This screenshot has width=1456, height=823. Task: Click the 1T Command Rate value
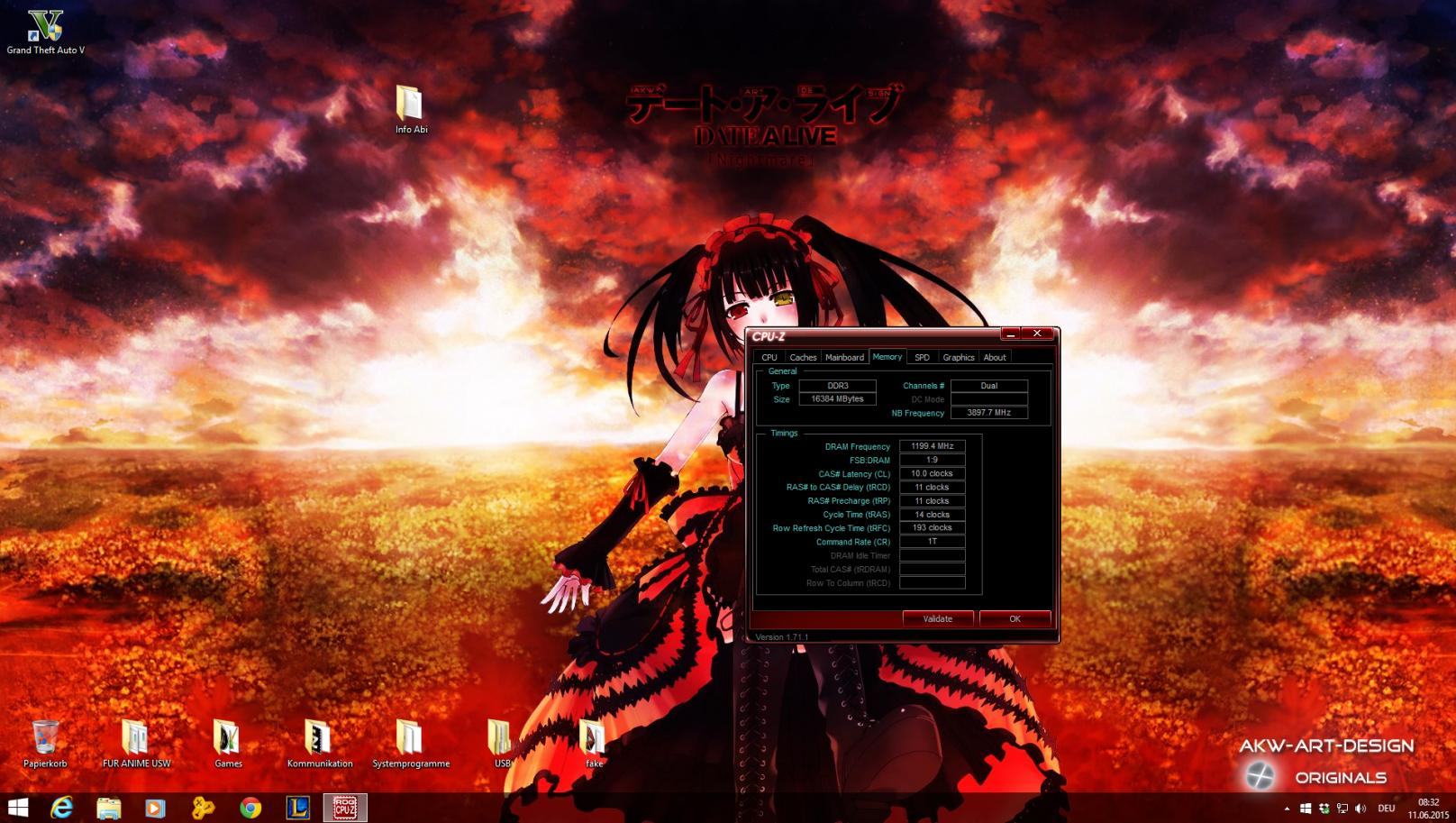click(x=932, y=542)
